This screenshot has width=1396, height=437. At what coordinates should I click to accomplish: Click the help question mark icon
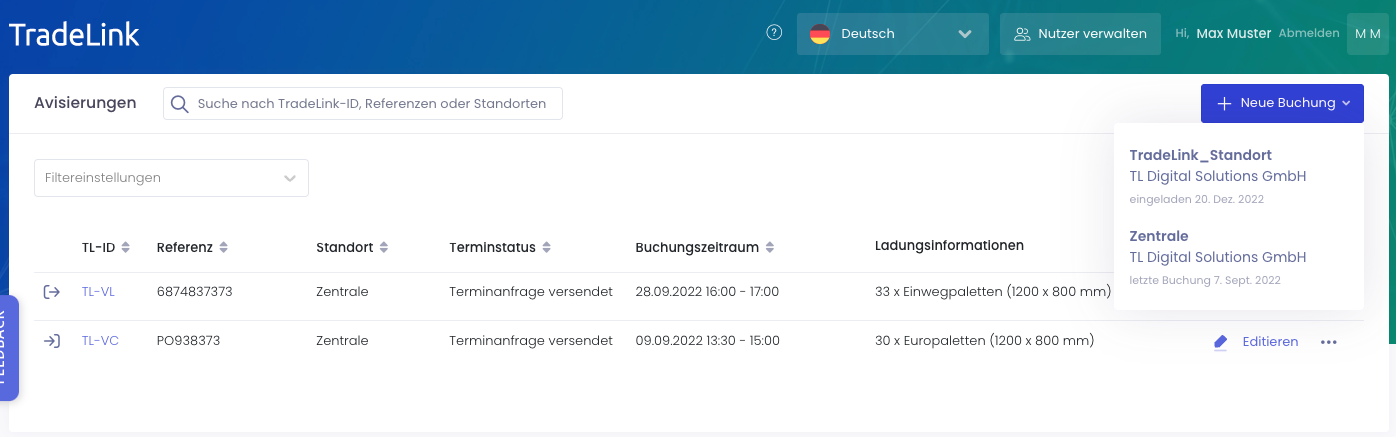click(x=774, y=33)
